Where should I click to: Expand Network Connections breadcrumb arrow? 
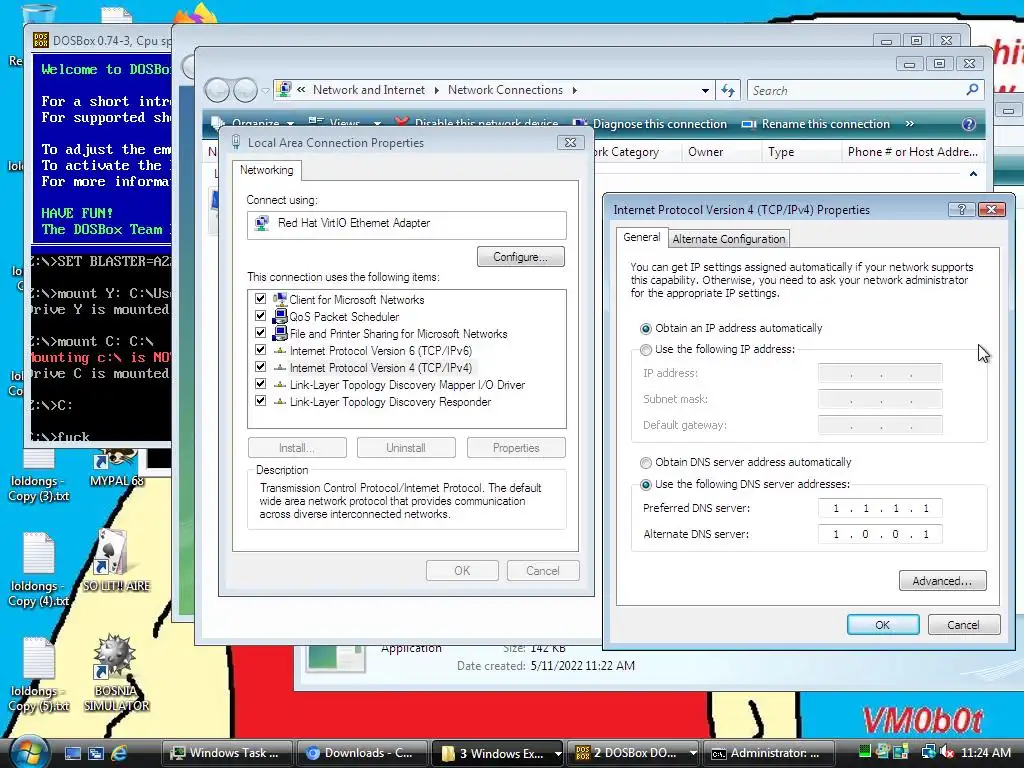click(575, 90)
